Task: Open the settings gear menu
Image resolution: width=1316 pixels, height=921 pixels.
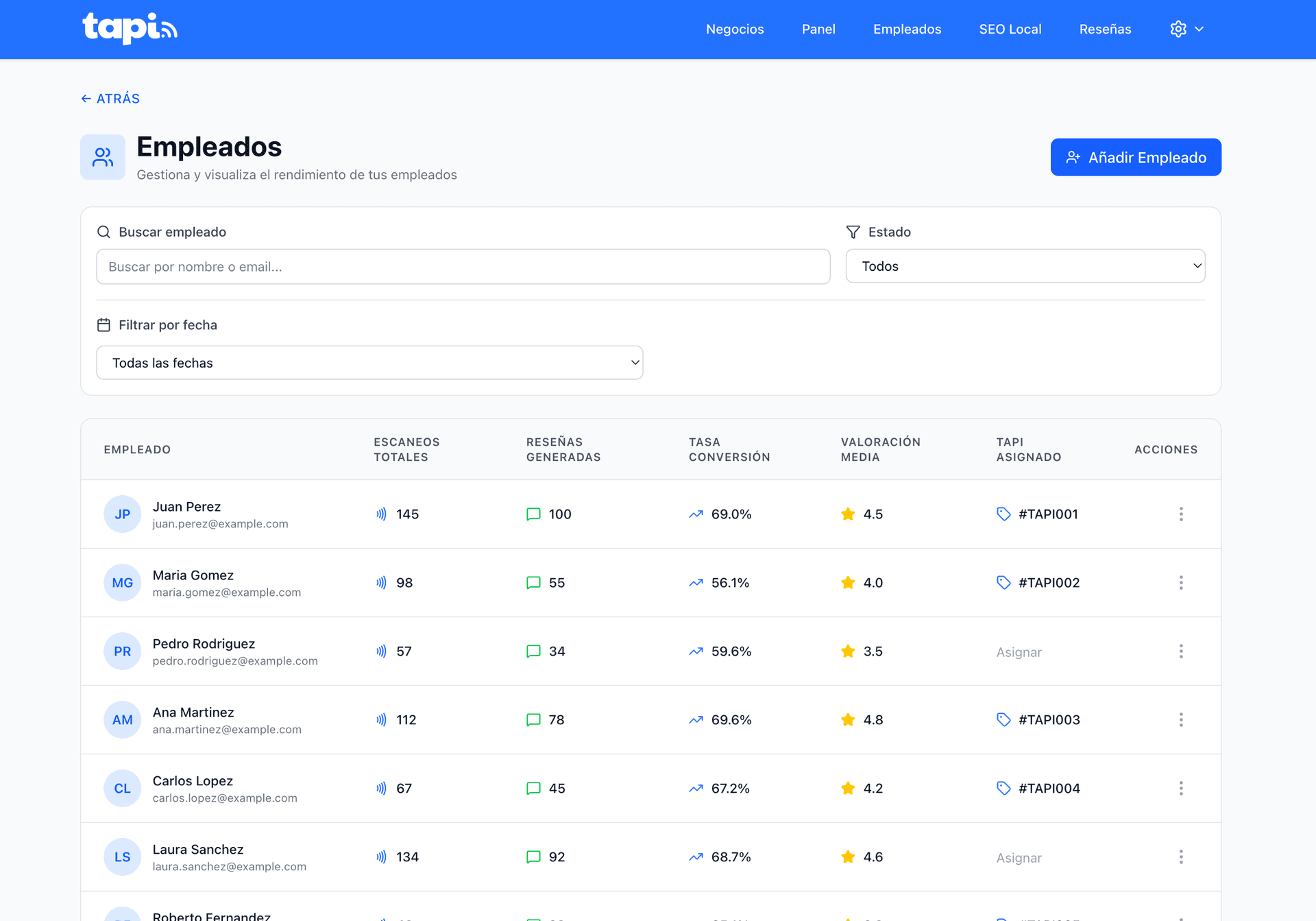Action: 1178,29
